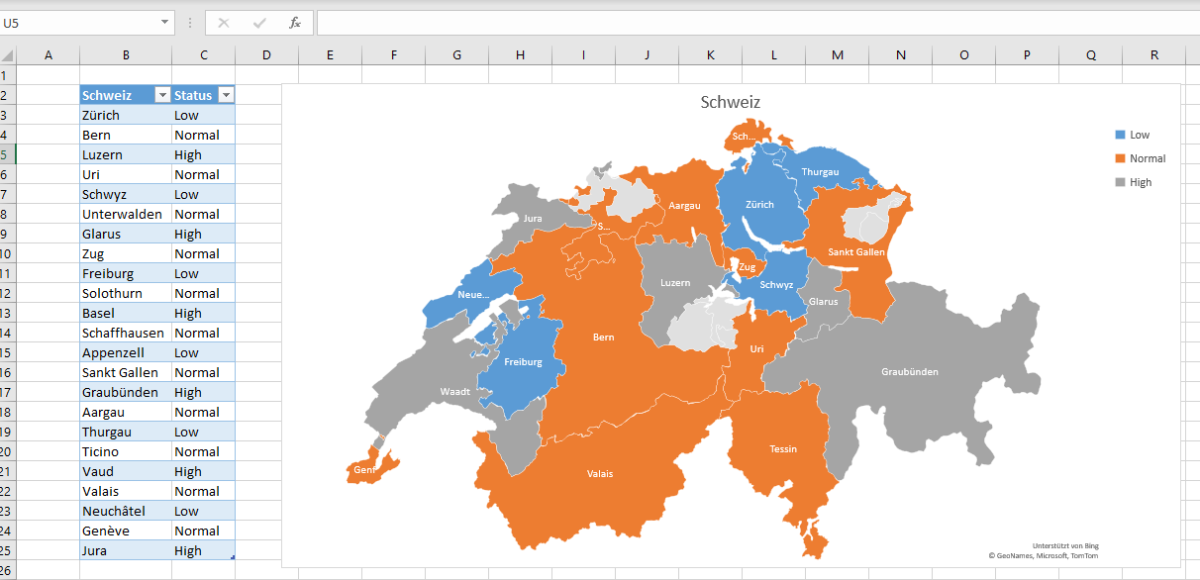Open the Status column filter dropdown
The width and height of the screenshot is (1200, 580).
(x=227, y=94)
